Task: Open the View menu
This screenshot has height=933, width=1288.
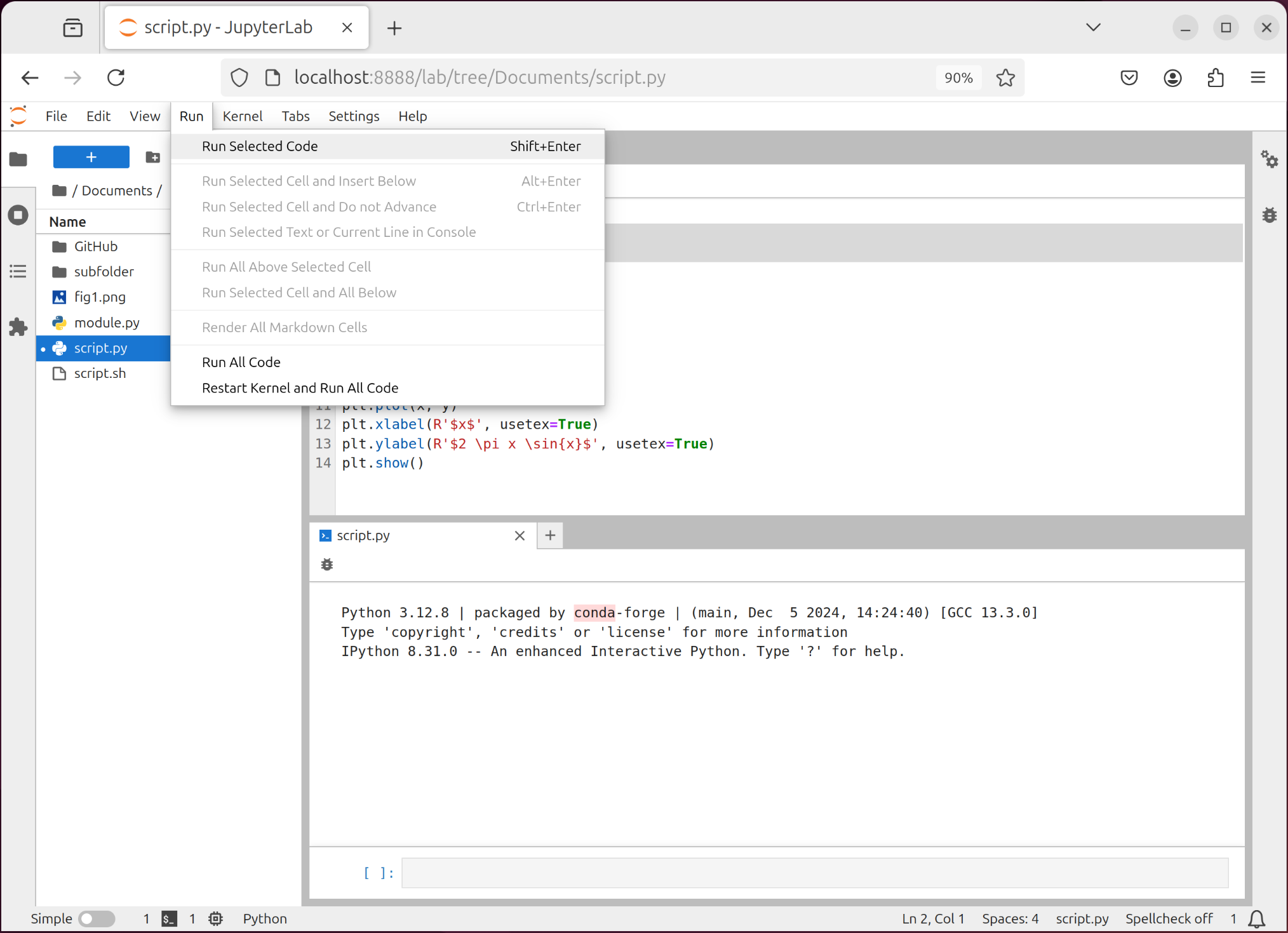Action: coord(145,116)
